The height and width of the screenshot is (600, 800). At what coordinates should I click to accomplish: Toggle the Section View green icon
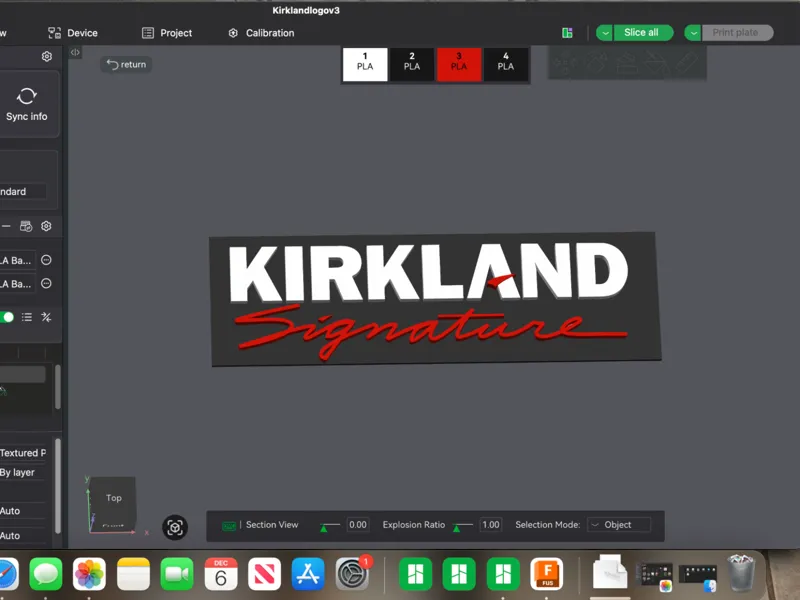pyautogui.click(x=229, y=526)
